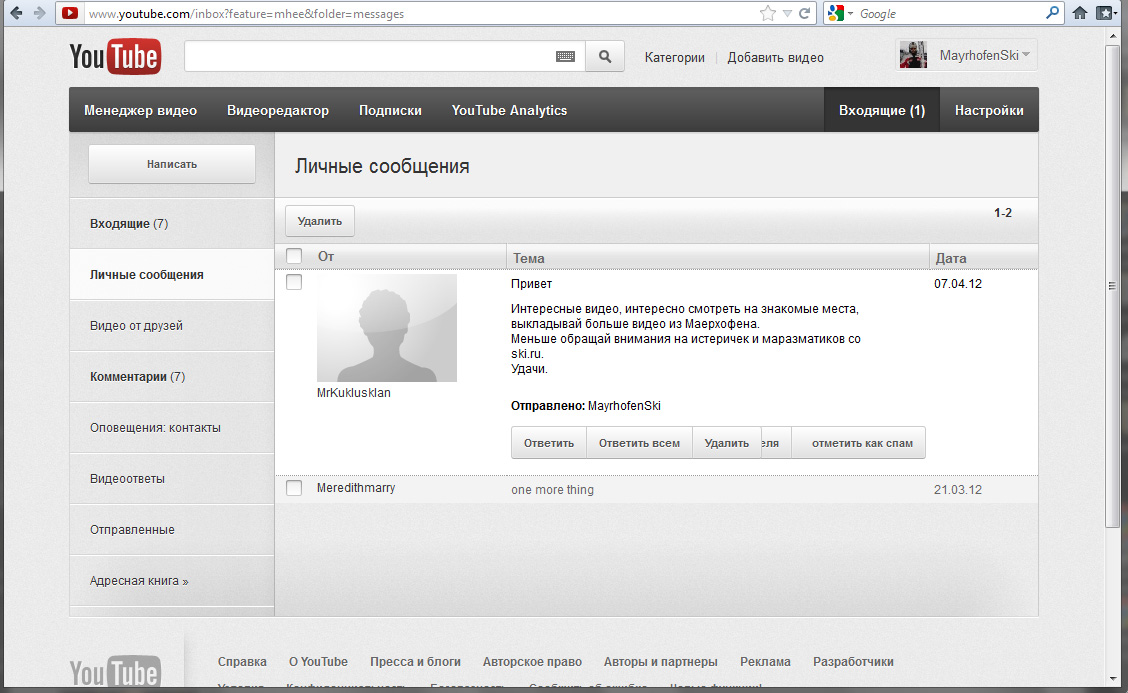The height and width of the screenshot is (693, 1128).
Task: Open the Meredithmarry sender name
Action: [356, 488]
